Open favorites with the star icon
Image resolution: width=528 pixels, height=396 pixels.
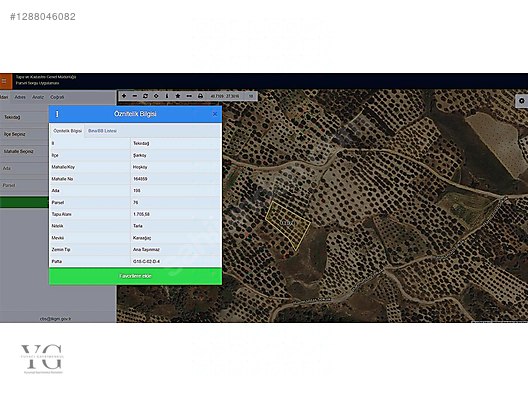tap(178, 96)
